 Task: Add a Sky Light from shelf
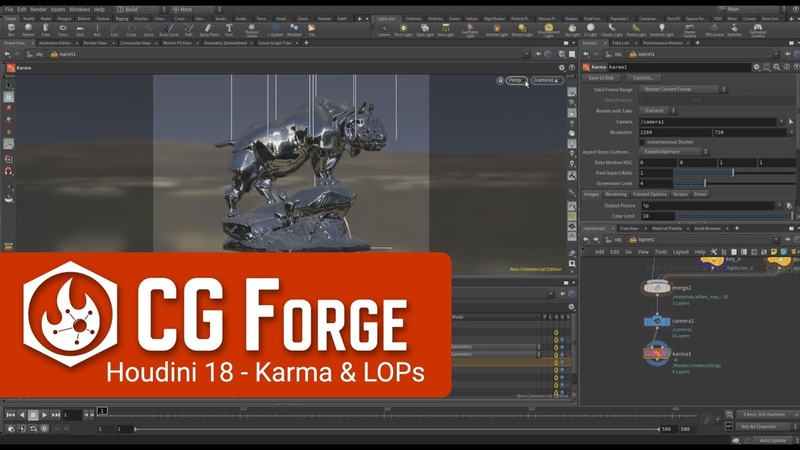pos(572,30)
